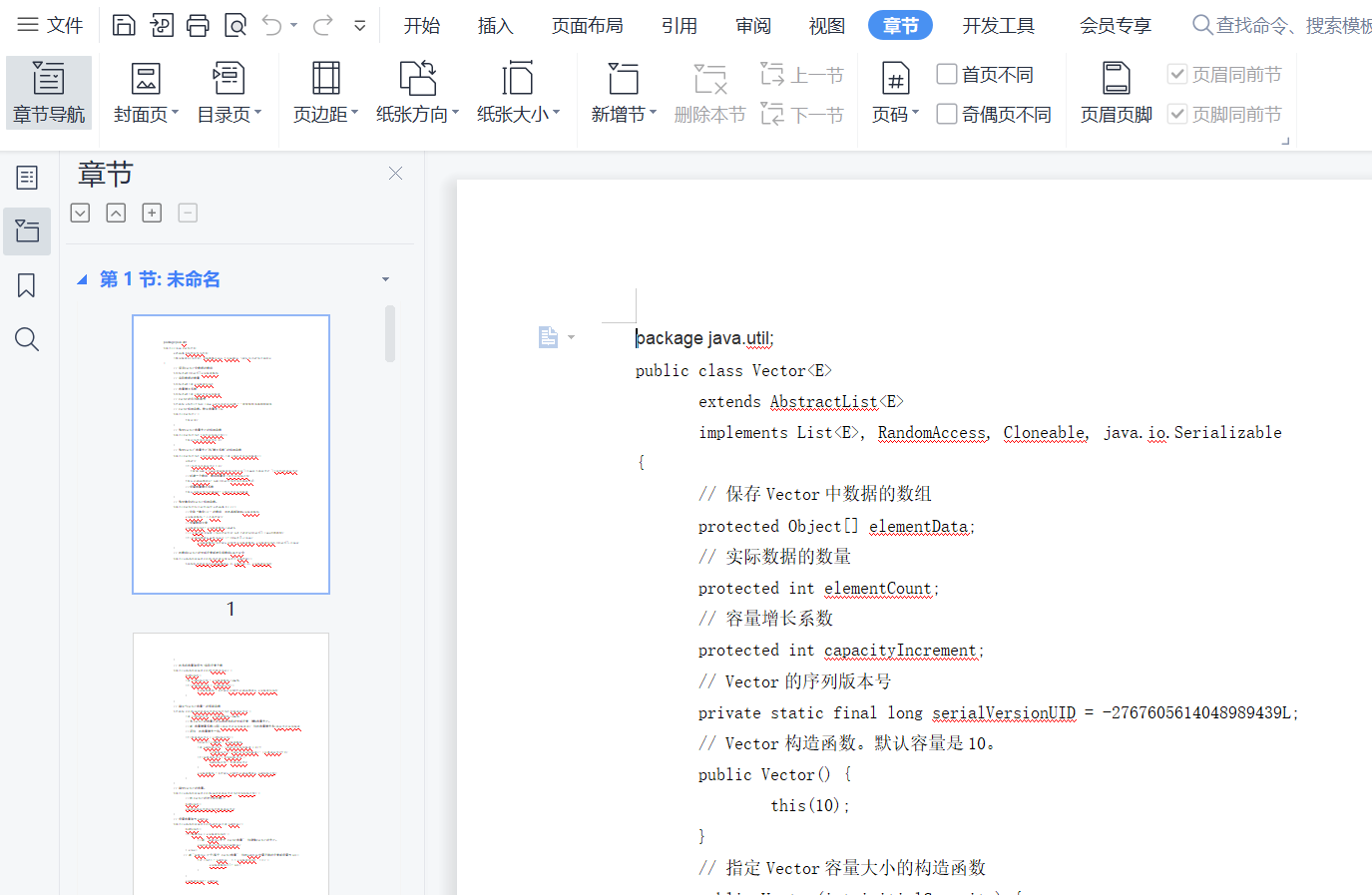This screenshot has height=895, width=1372.
Task: Open the 新增节 dropdown
Action: click(x=624, y=93)
